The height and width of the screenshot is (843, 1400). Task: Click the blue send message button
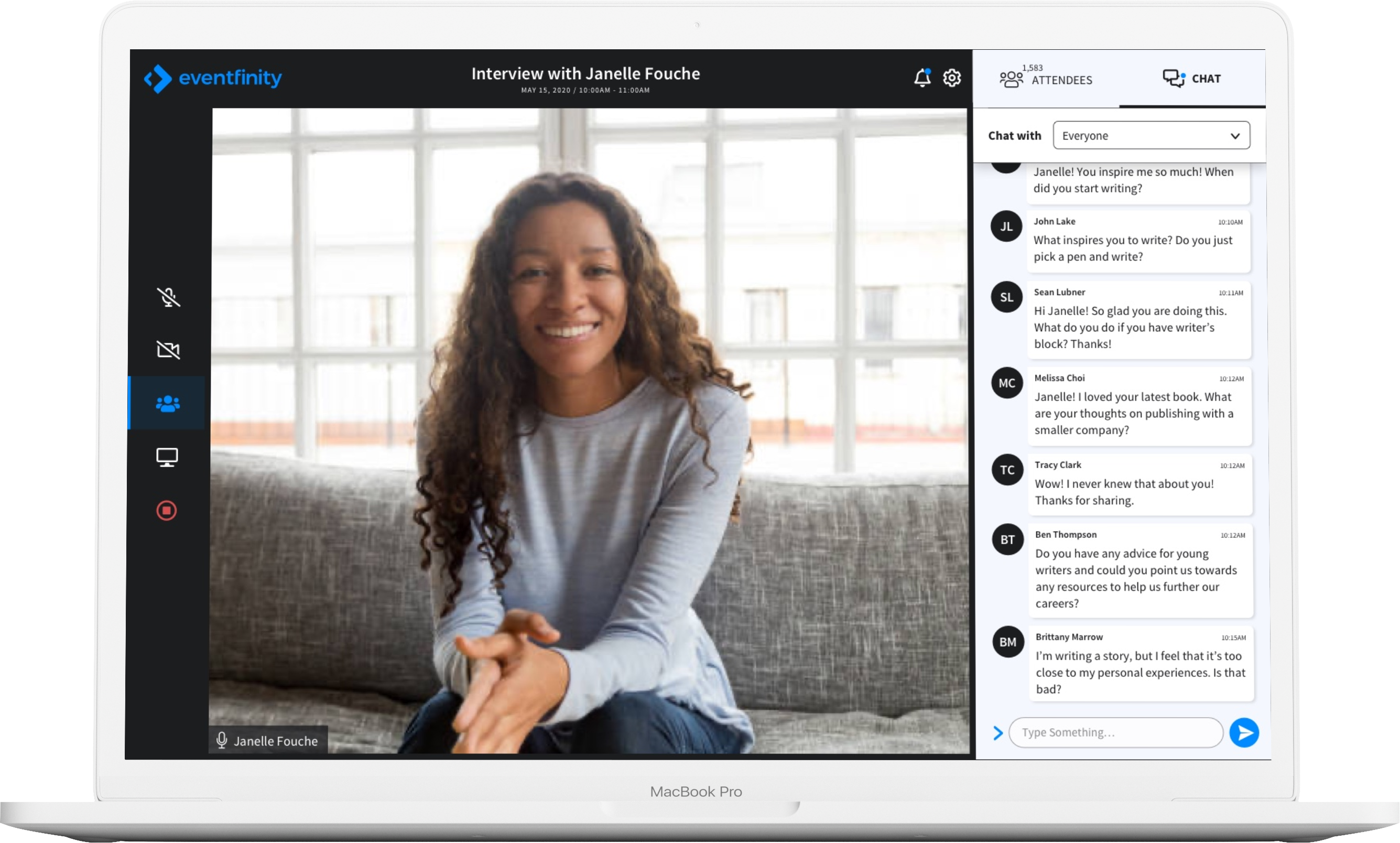pyautogui.click(x=1244, y=733)
